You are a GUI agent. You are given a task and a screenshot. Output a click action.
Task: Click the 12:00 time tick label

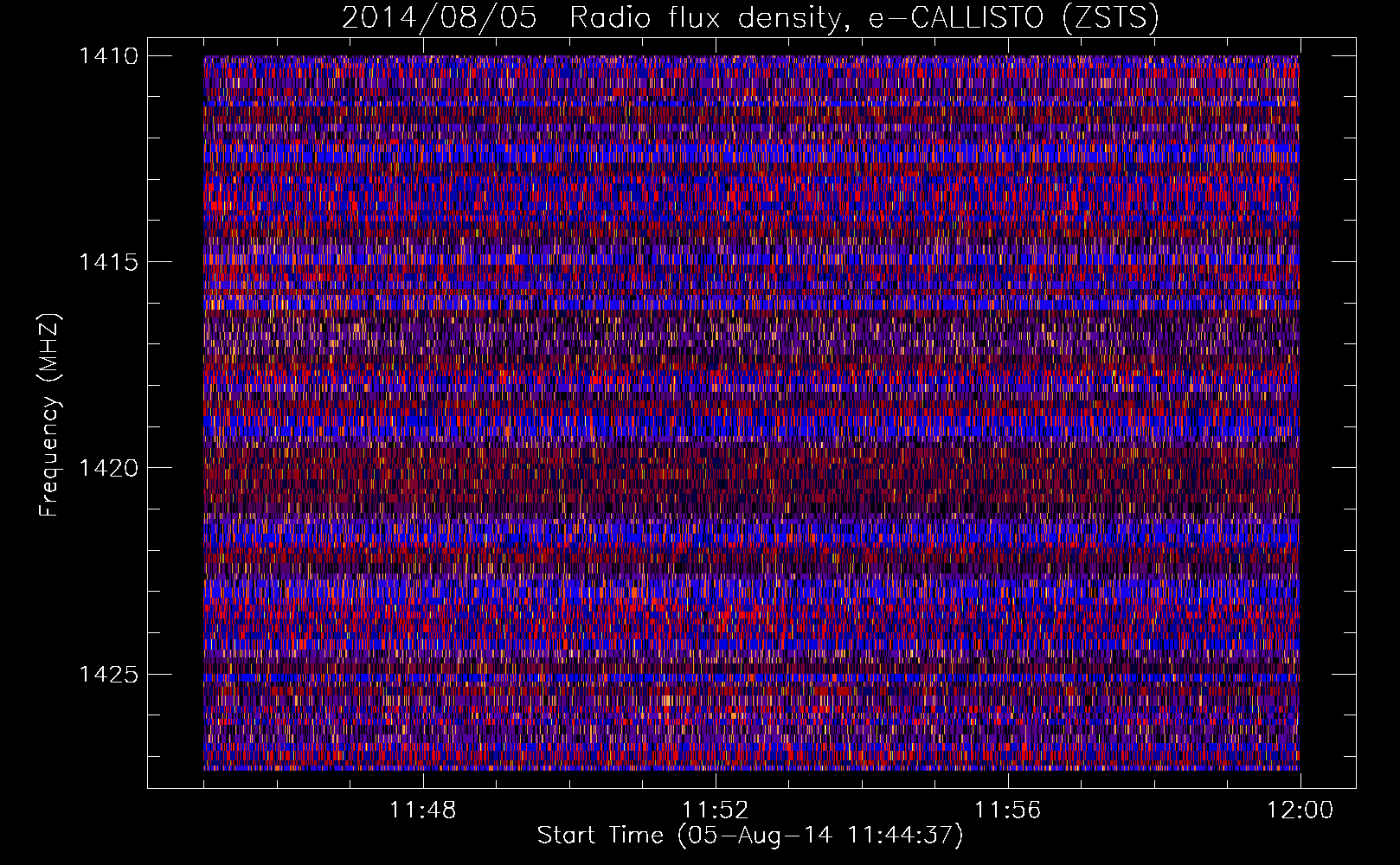coord(1300,811)
